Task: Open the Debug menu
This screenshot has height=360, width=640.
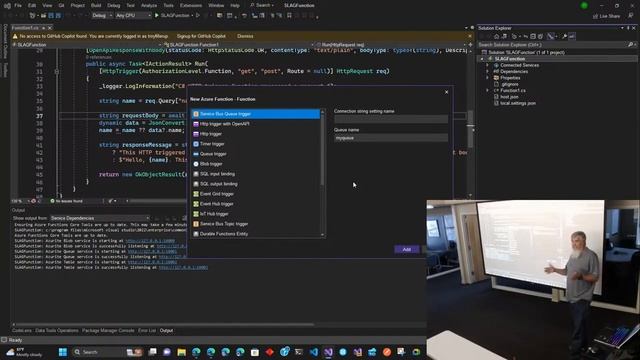Action: (113, 5)
